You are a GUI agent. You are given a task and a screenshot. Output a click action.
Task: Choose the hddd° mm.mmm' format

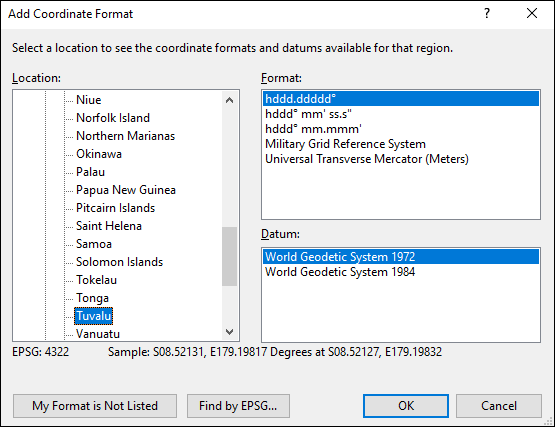click(401, 129)
